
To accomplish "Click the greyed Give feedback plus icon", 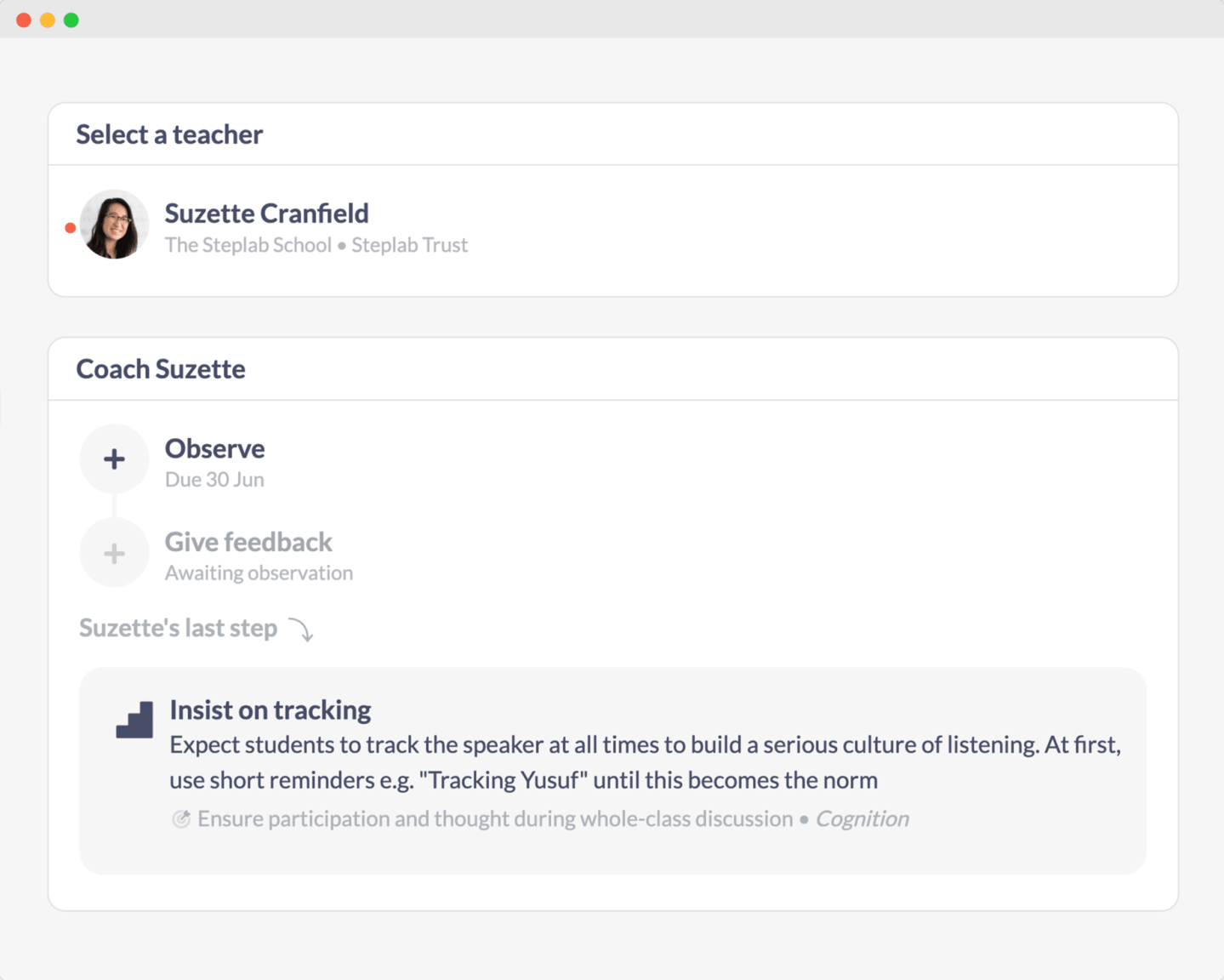I will 114,554.
